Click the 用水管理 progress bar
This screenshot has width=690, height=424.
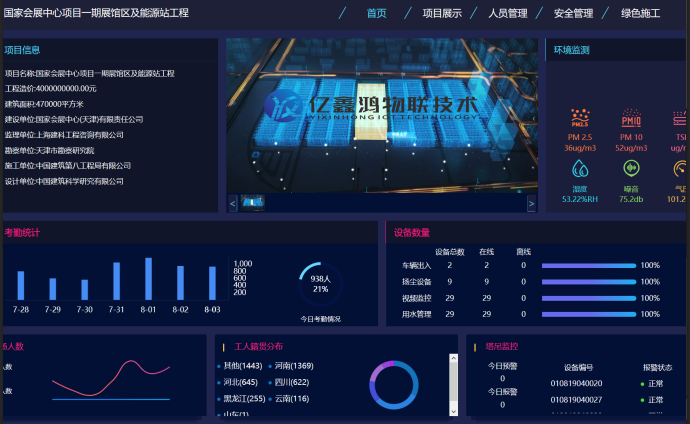point(589,314)
